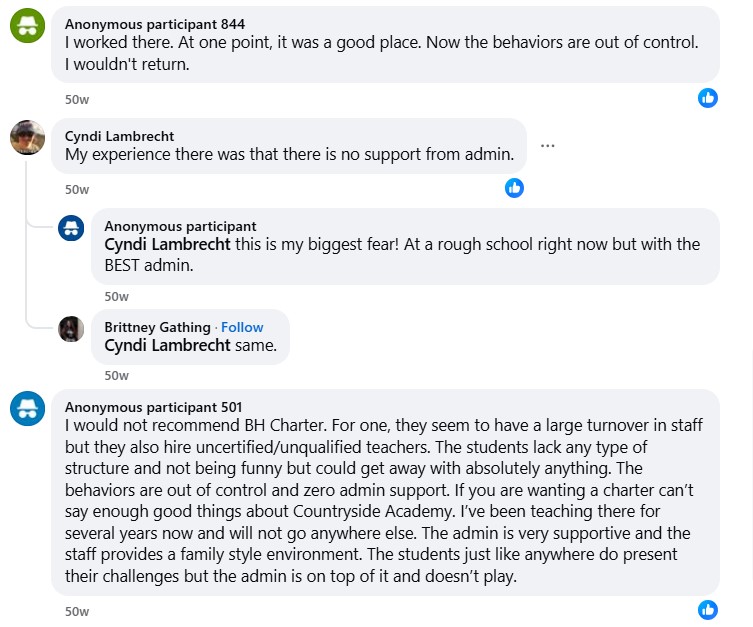Image resolution: width=753 pixels, height=627 pixels.
Task: Click the Brittney Gathing name link
Action: [157, 327]
